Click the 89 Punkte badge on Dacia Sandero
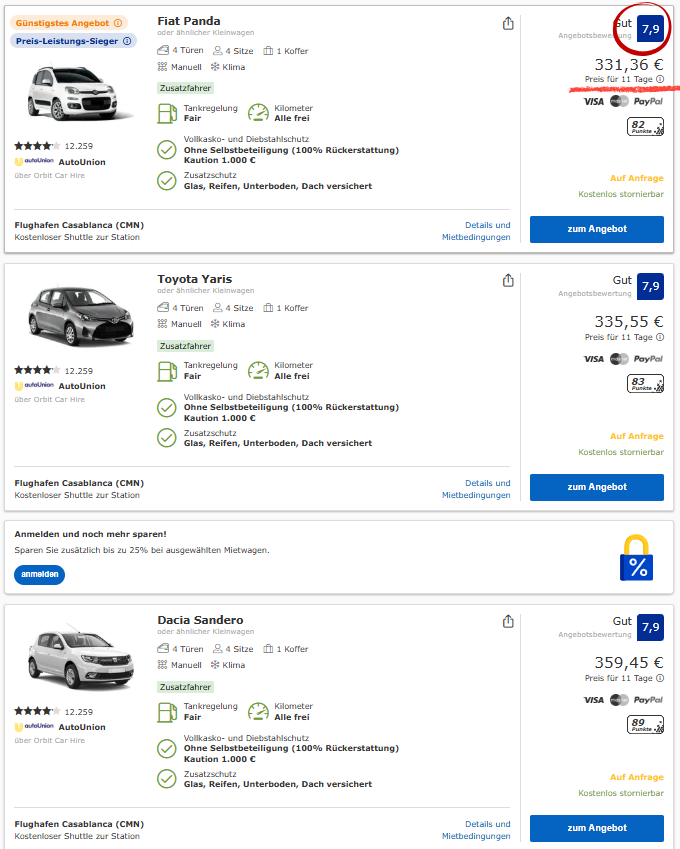Image resolution: width=680 pixels, height=849 pixels. [x=646, y=725]
